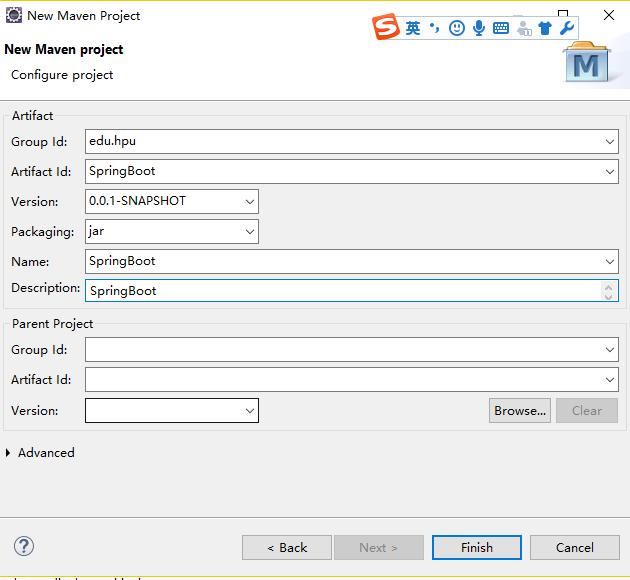Open Artifact Group Id dropdown arrow
Viewport: 630px width, 580px height.
(x=610, y=142)
